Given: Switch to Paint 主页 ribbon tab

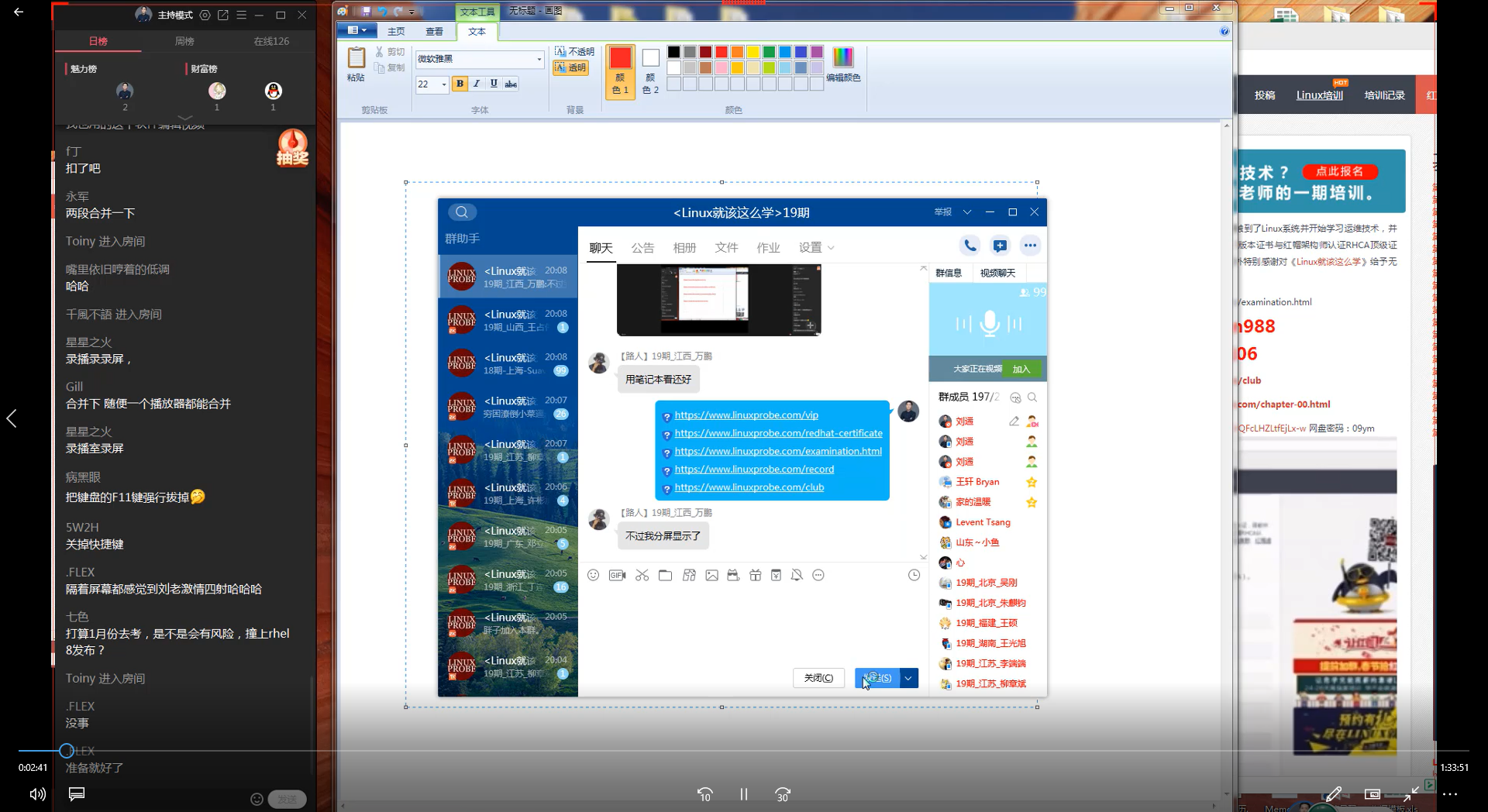Looking at the screenshot, I should tap(396, 31).
